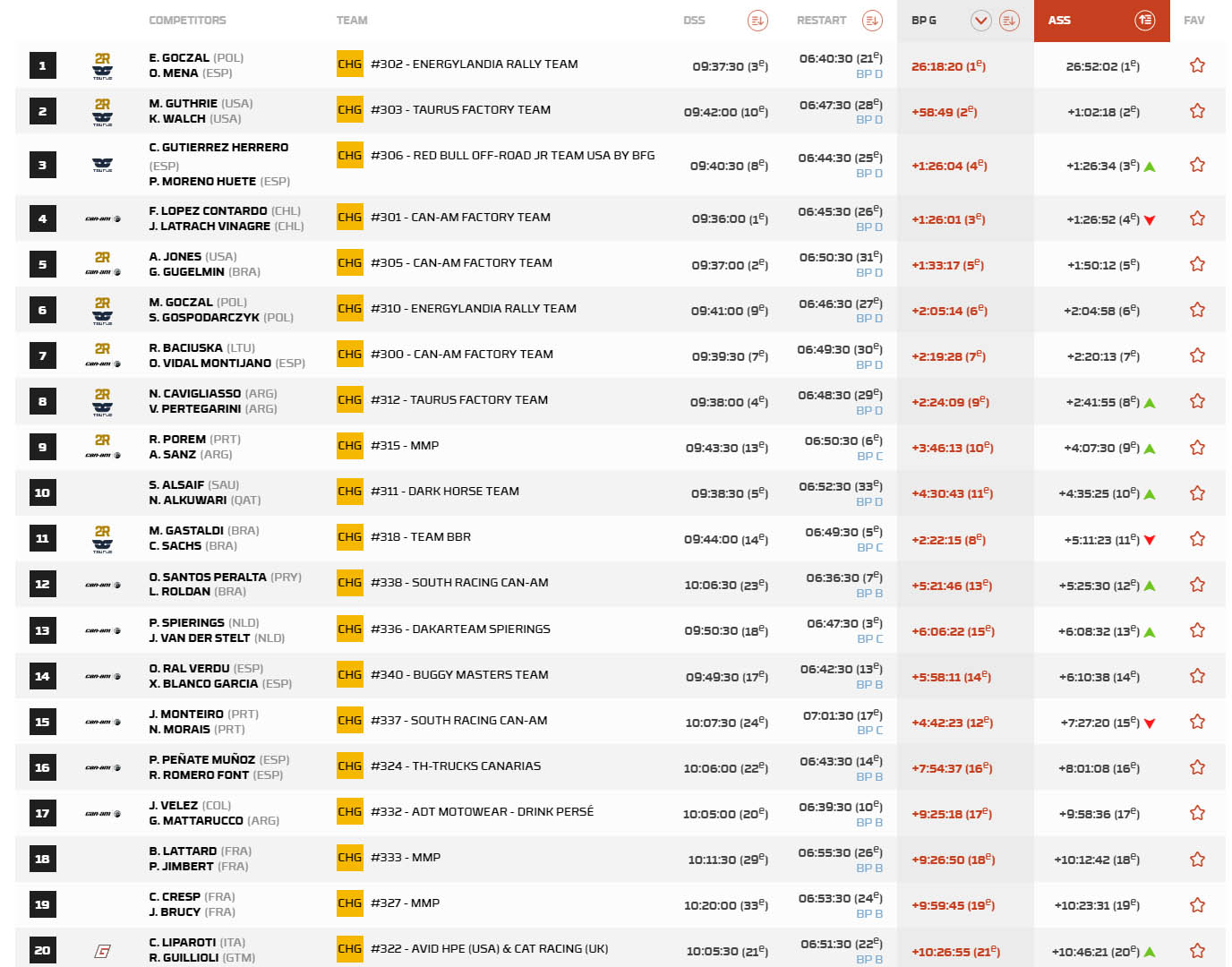
Task: Click the BP G sort icon
Action: 1009,21
